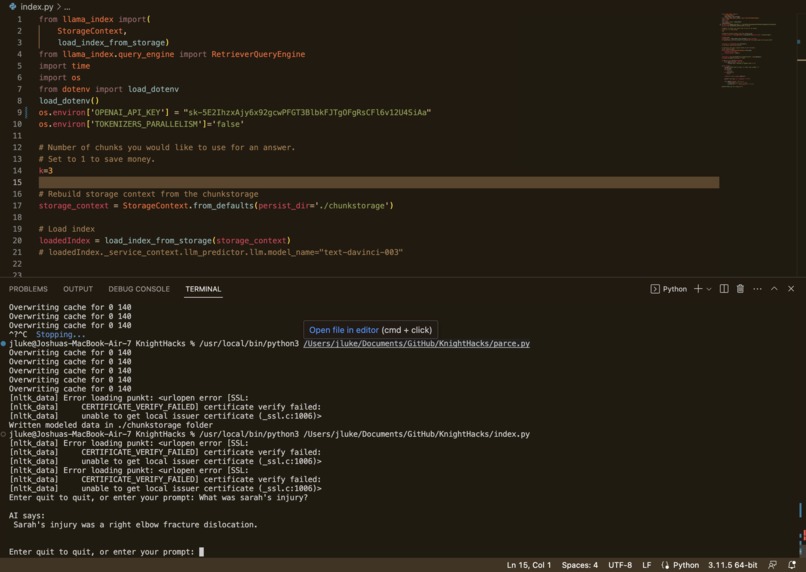806x572 pixels.
Task: Click k=3 on line 14
Action: click(46, 171)
